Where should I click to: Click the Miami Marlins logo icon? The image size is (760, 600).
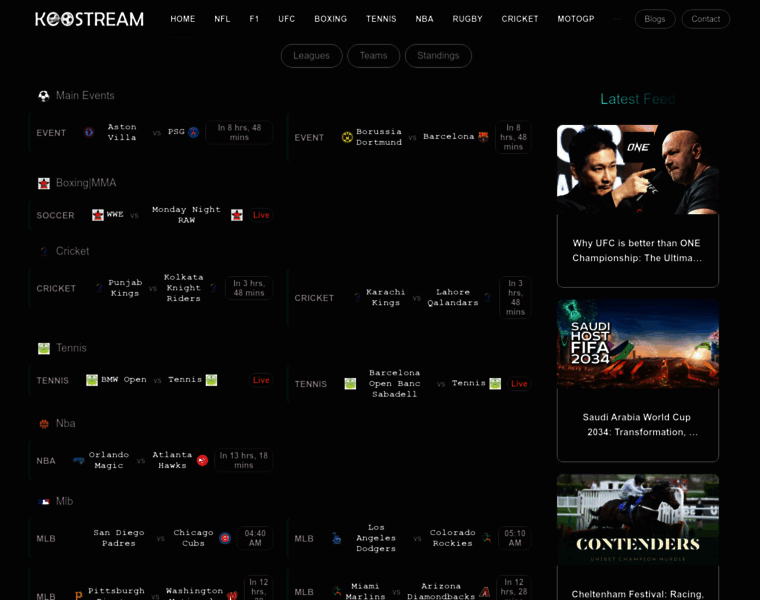tap(337, 591)
